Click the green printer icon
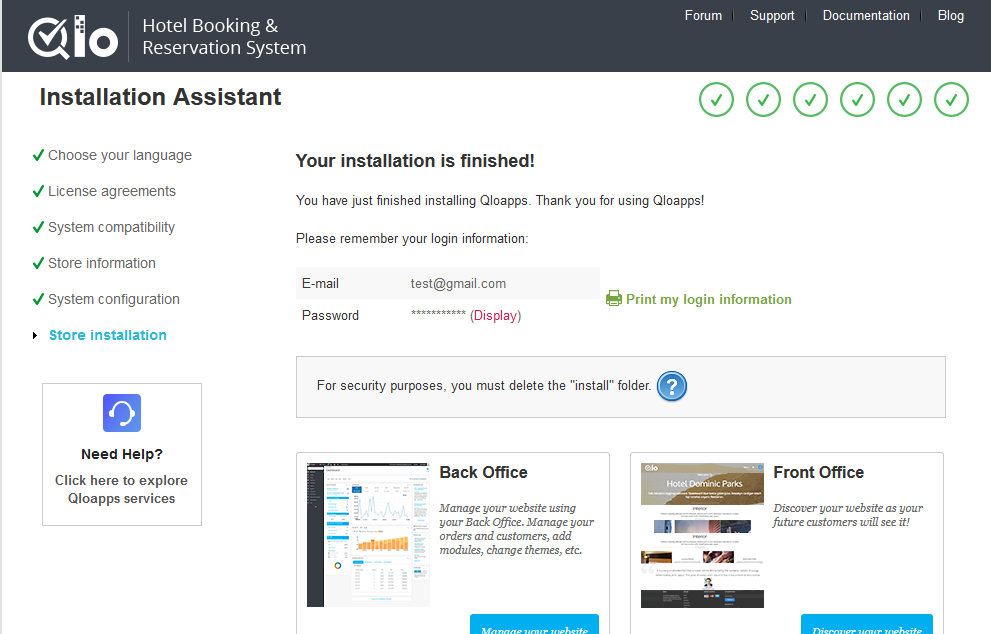The height and width of the screenshot is (634, 991). pyautogui.click(x=614, y=299)
